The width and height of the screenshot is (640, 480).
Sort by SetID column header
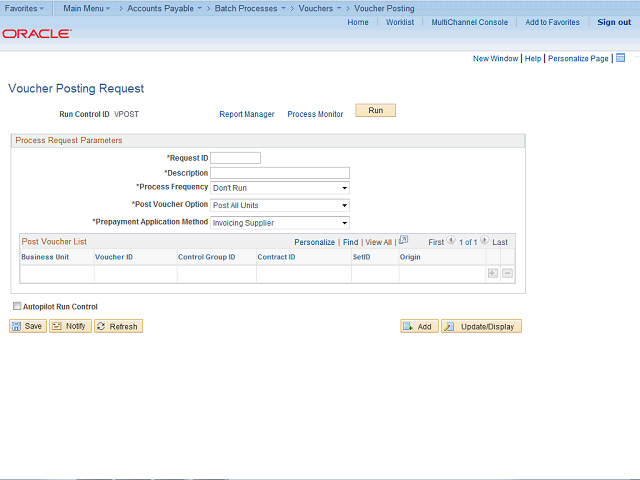point(361,257)
